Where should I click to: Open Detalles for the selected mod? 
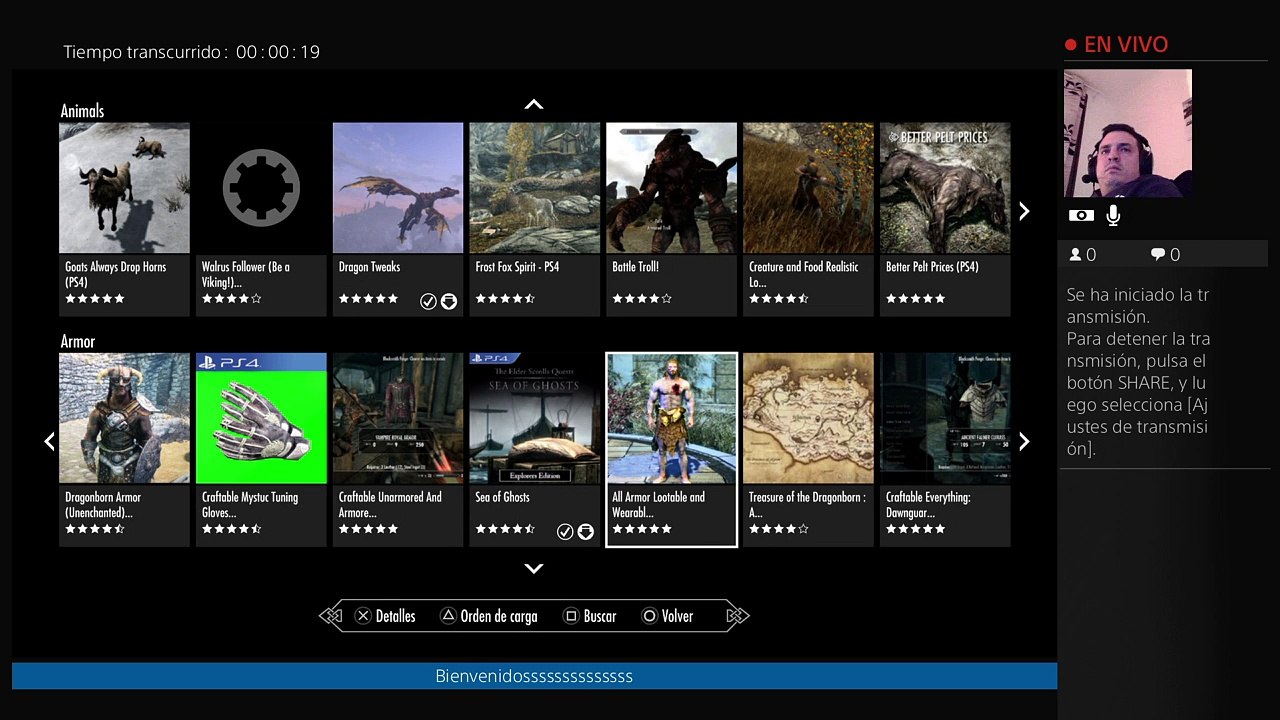(x=396, y=616)
